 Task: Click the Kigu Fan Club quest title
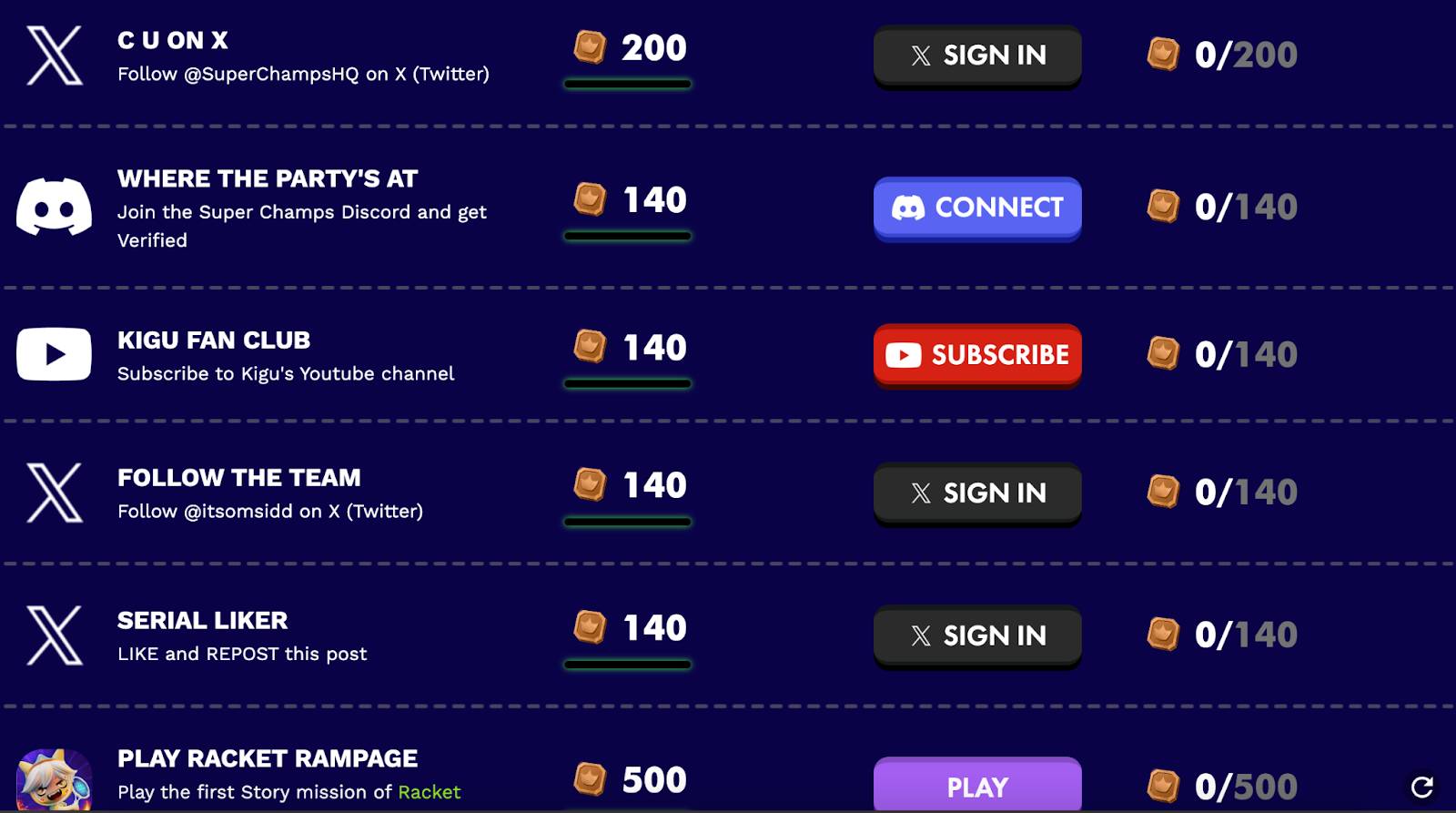pyautogui.click(x=214, y=340)
